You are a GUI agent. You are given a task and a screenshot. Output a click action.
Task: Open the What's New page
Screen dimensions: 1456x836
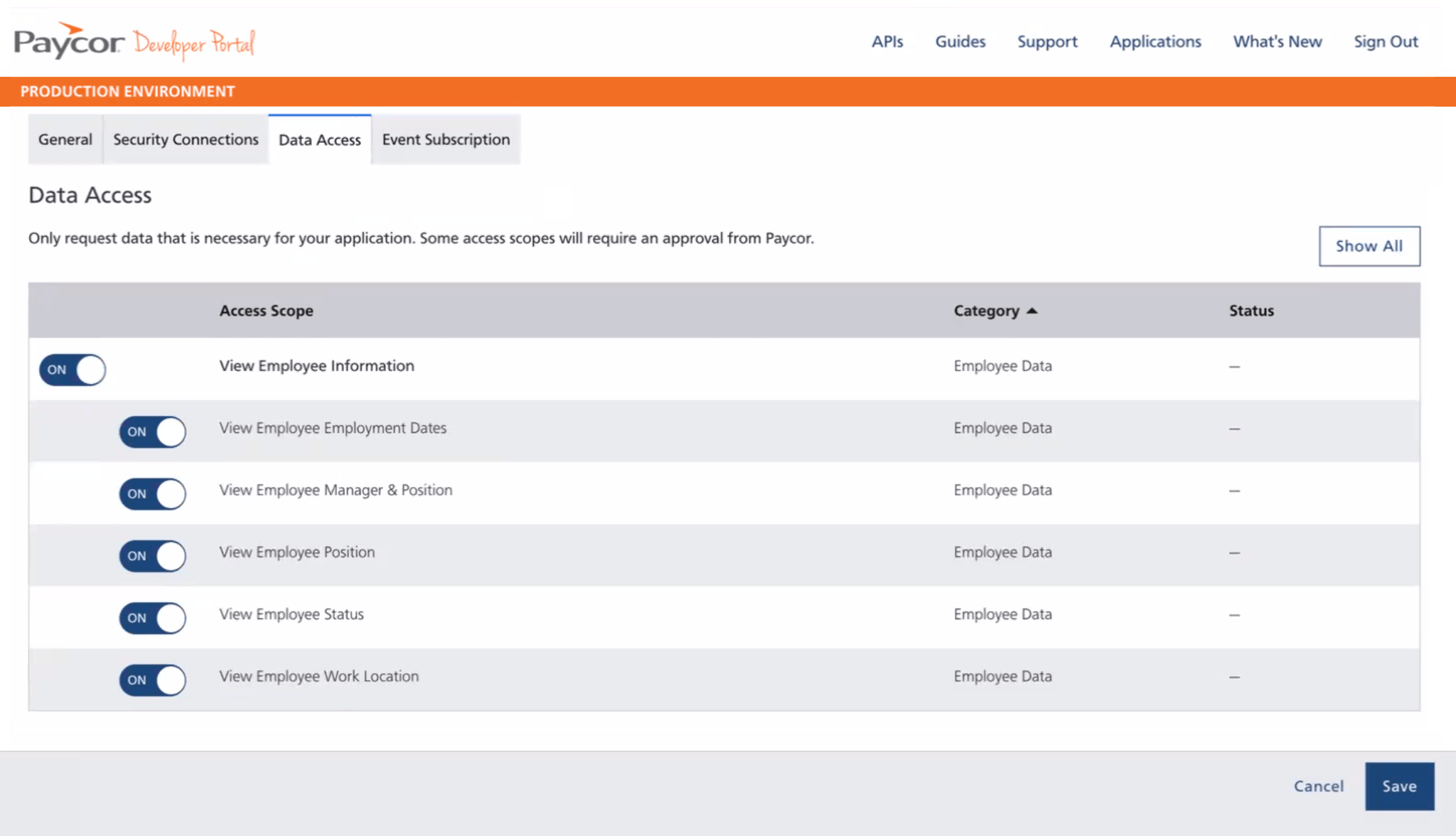pos(1278,41)
